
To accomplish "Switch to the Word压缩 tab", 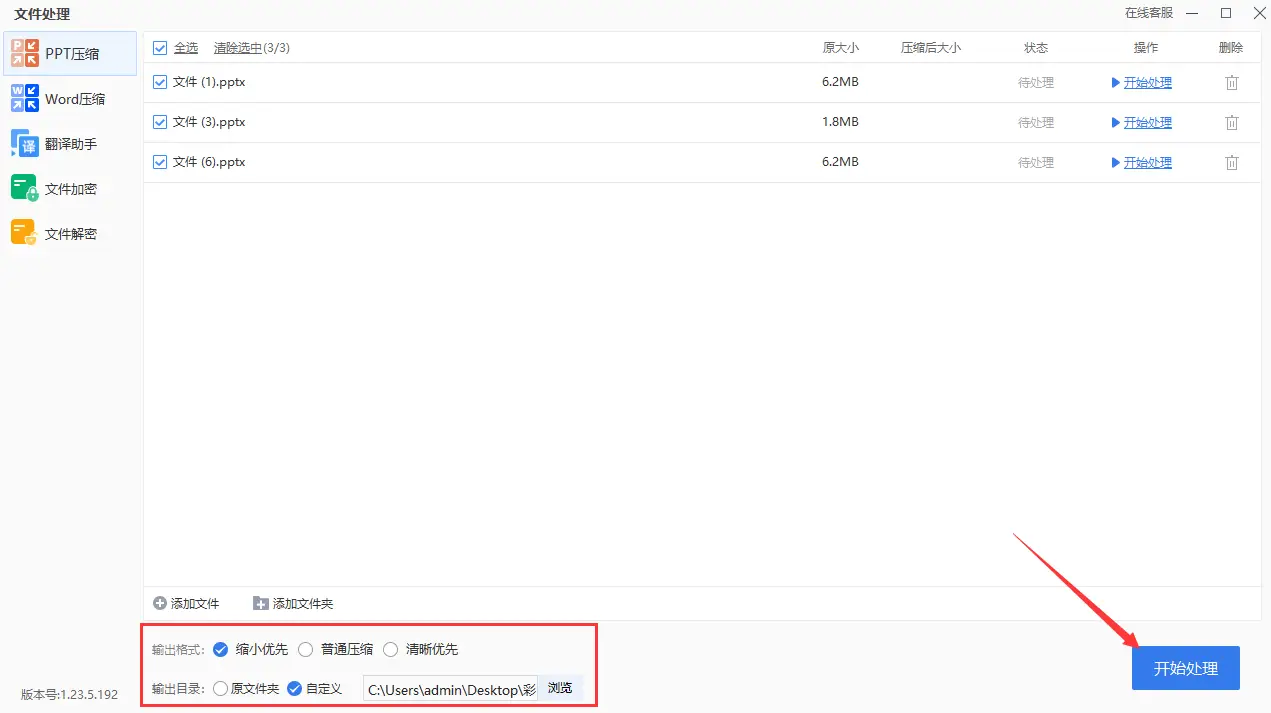I will pos(24,98).
